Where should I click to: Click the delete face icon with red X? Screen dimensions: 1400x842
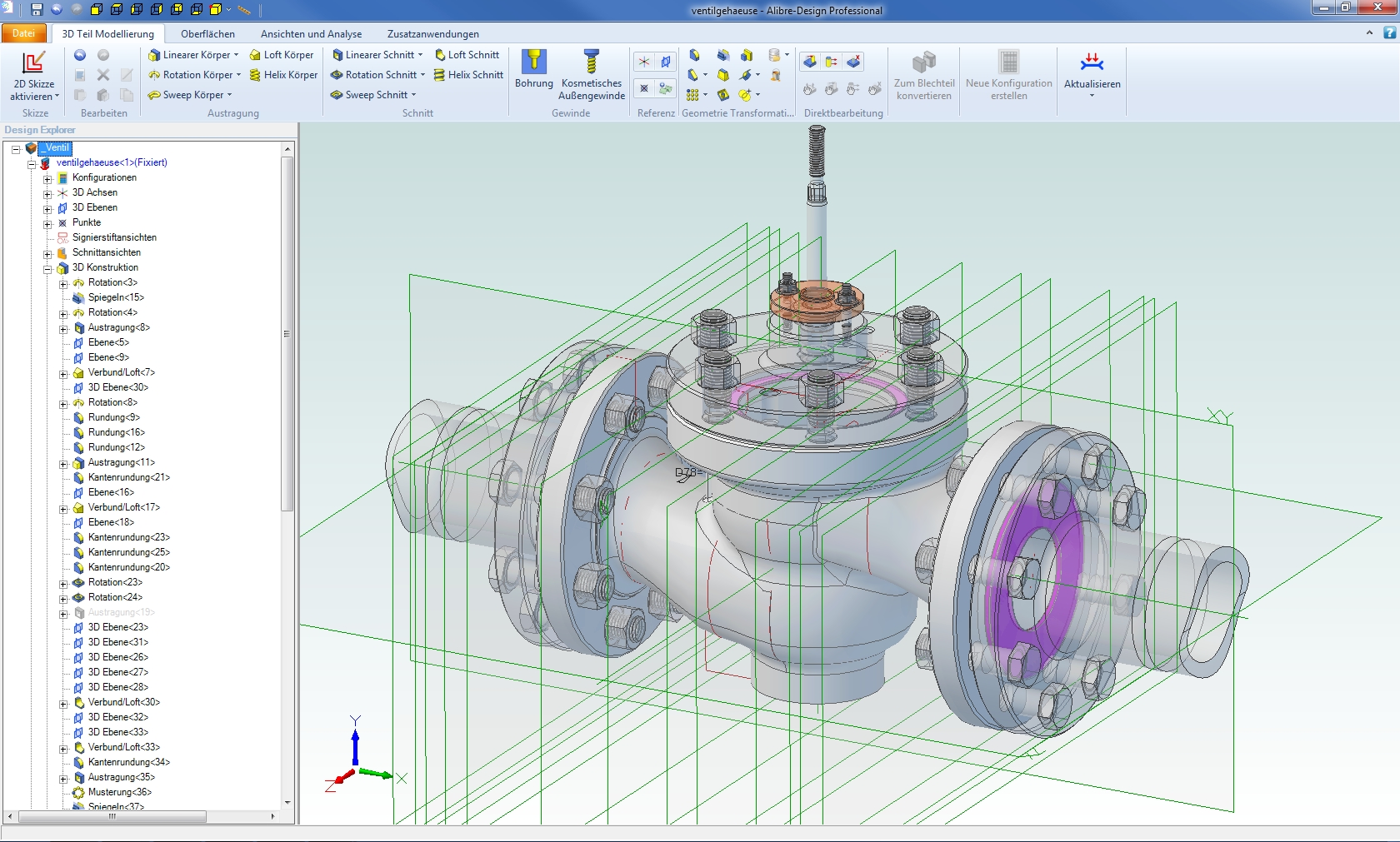(x=853, y=62)
